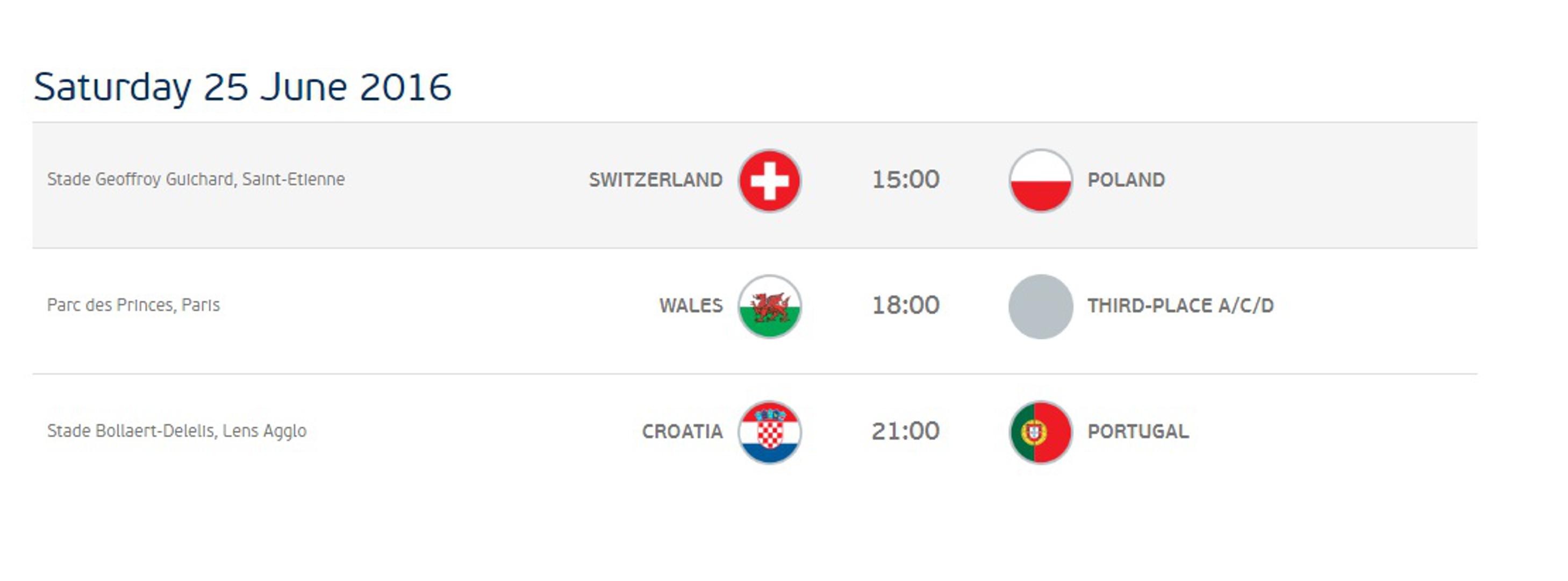Open the SWITZERLAND team name link
The height and width of the screenshot is (581, 1568).
point(655,180)
